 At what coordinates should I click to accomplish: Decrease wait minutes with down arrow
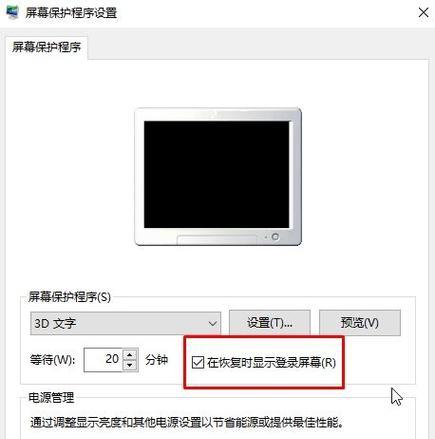pyautogui.click(x=130, y=366)
